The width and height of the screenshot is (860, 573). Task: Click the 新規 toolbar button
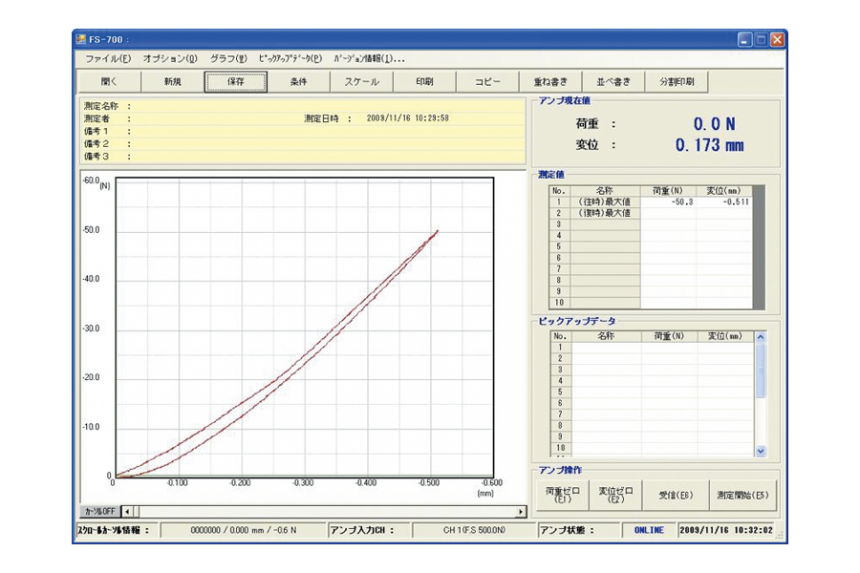point(172,82)
